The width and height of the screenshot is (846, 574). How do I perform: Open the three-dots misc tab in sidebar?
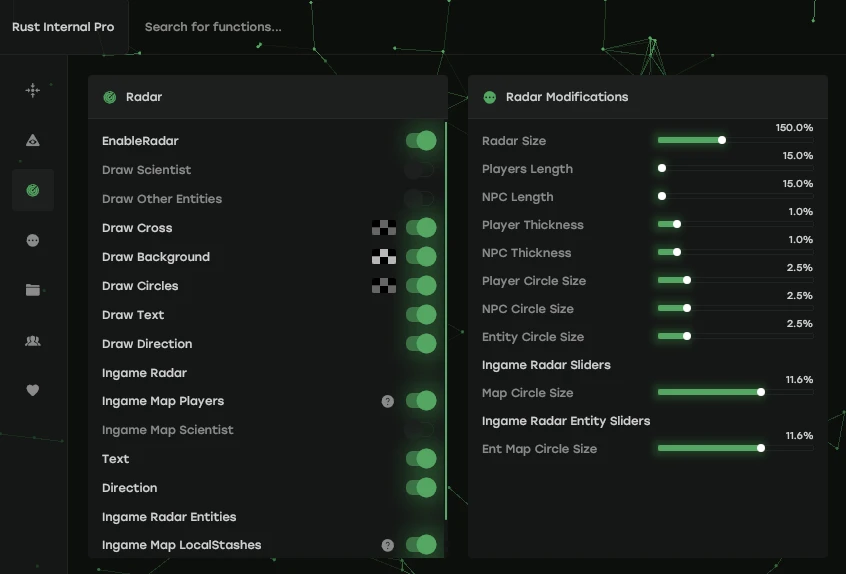point(33,240)
